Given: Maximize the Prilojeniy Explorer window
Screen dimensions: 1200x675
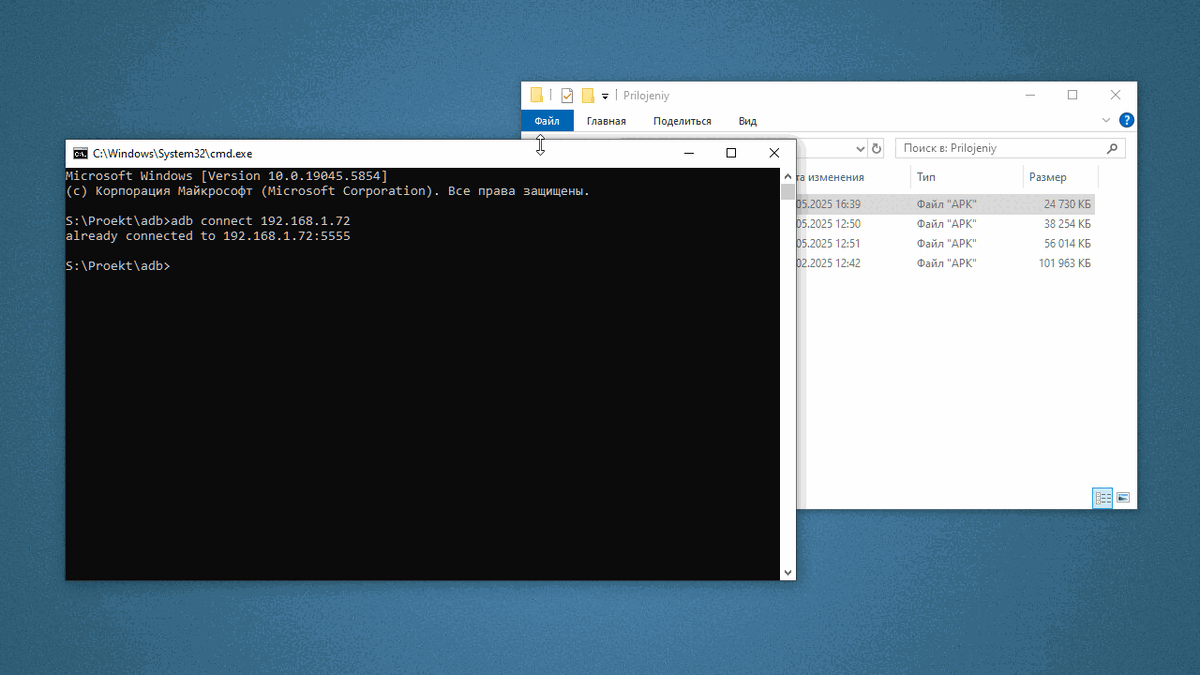Looking at the screenshot, I should coord(1072,95).
